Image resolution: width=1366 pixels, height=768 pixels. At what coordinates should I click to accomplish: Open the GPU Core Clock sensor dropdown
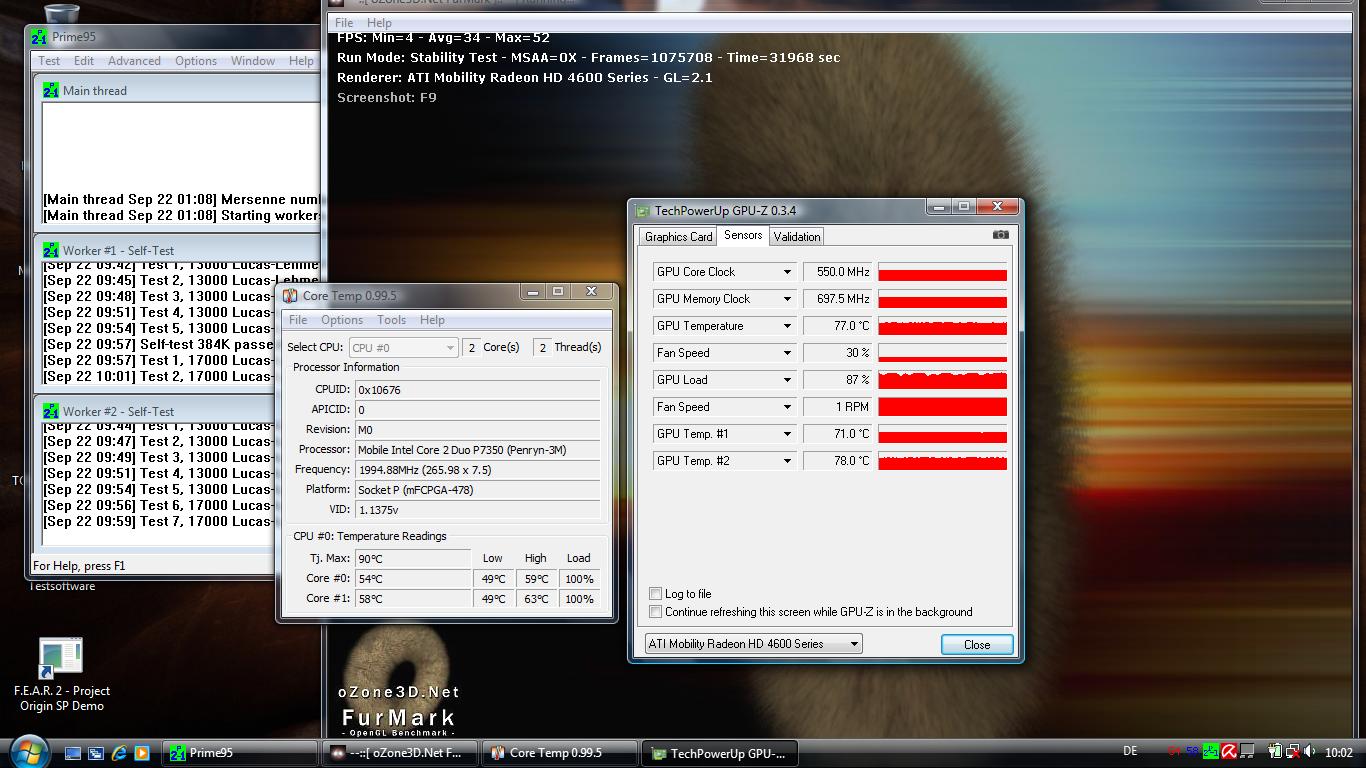point(787,272)
